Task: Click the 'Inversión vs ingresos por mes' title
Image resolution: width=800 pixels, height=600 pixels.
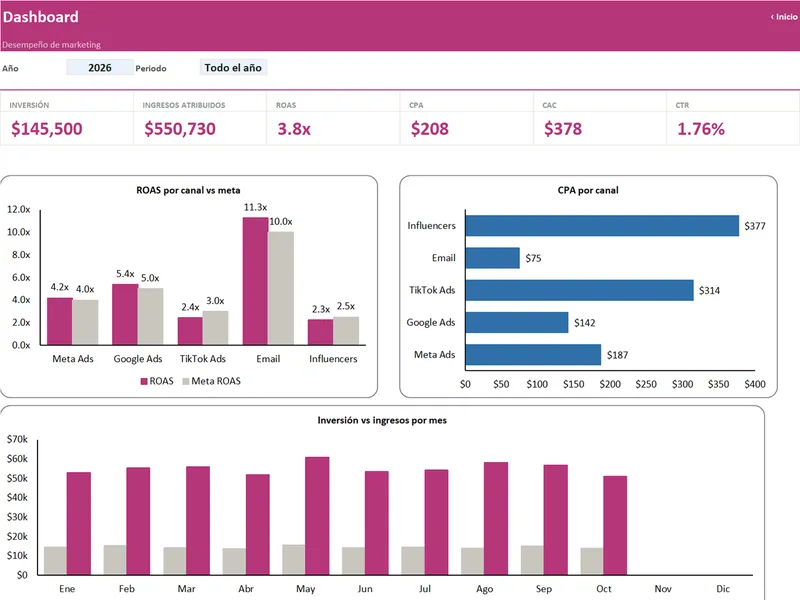Action: 382,420
